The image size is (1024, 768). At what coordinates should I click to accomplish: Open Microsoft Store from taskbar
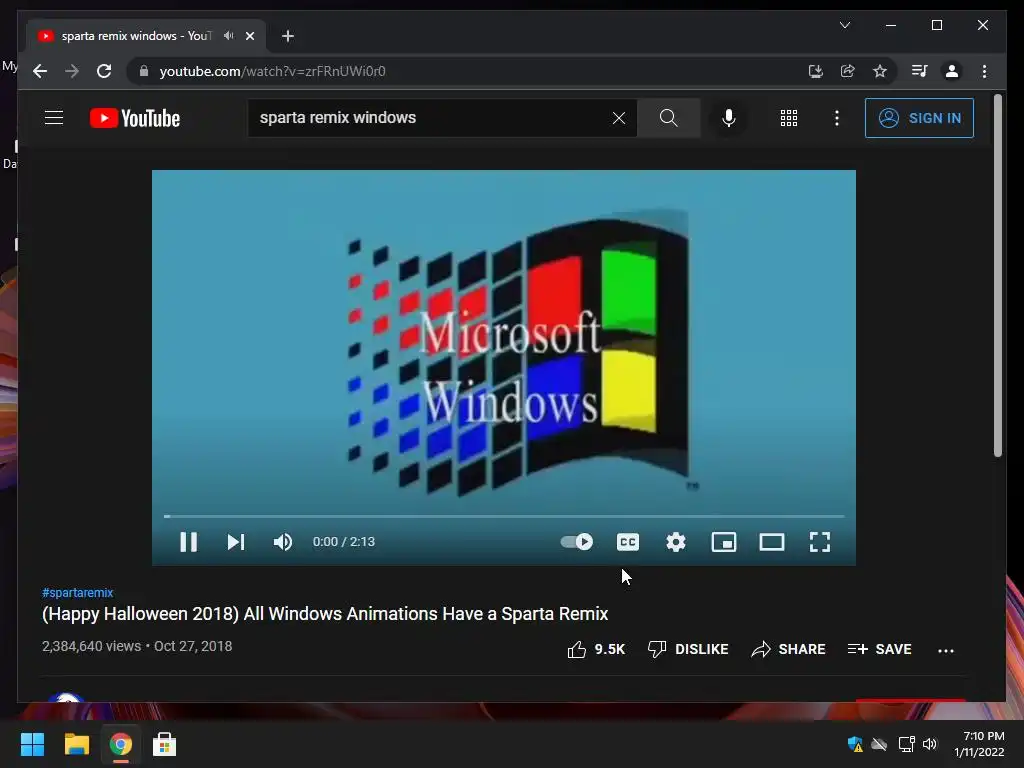pos(164,744)
